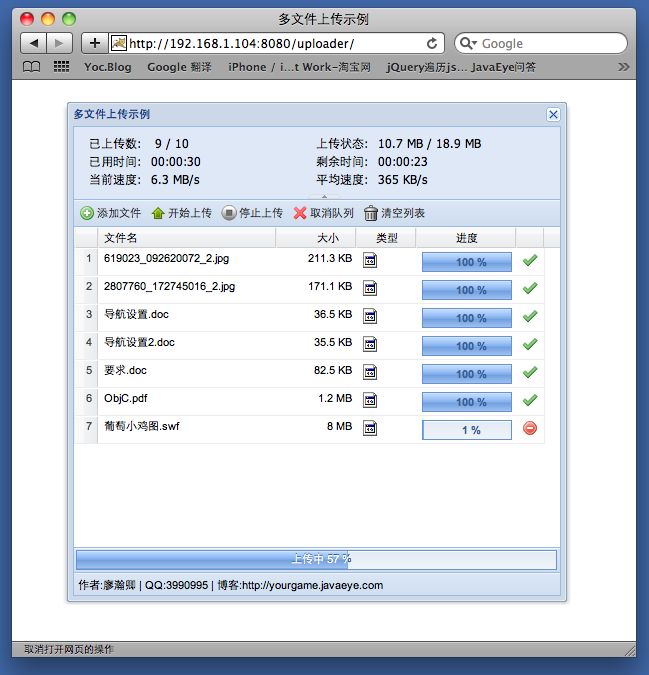This screenshot has width=649, height=675.
Task: Sort by 文件名 column header
Action: pos(187,238)
